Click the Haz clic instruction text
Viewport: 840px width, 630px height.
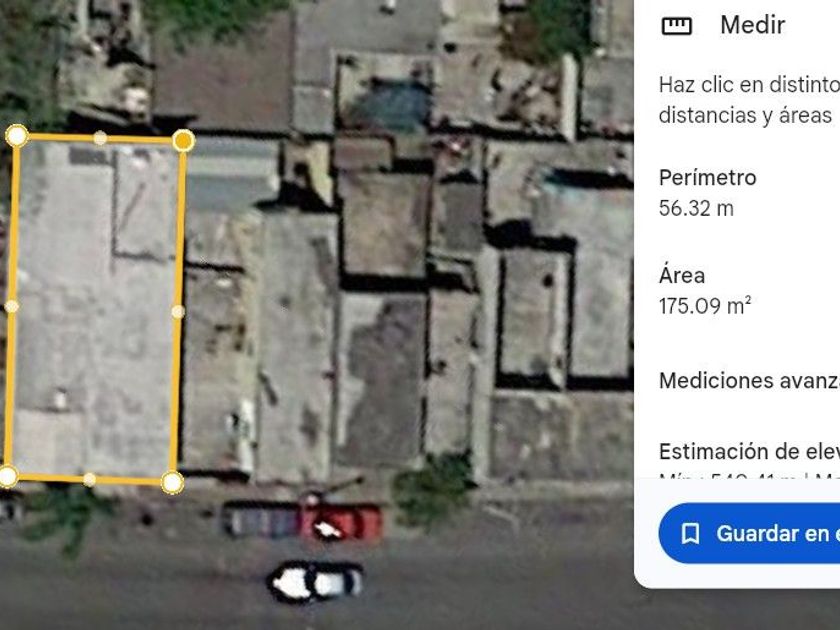[749, 100]
